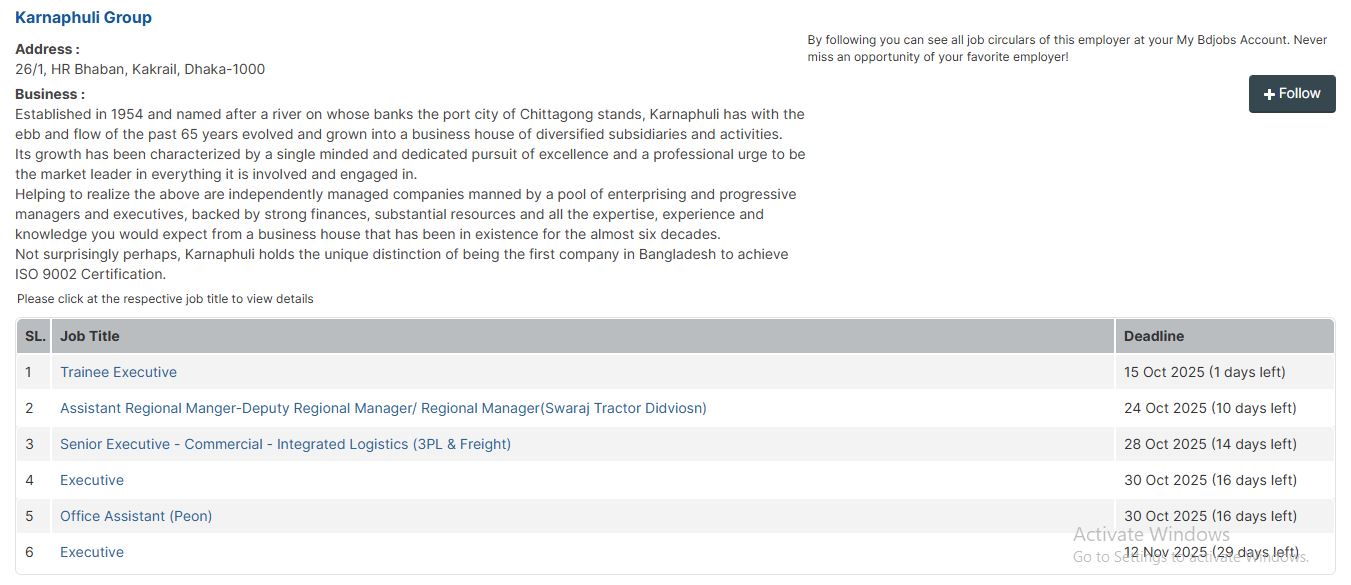
Task: View the Swaraj Tractor Division regional manager job
Action: [382, 407]
